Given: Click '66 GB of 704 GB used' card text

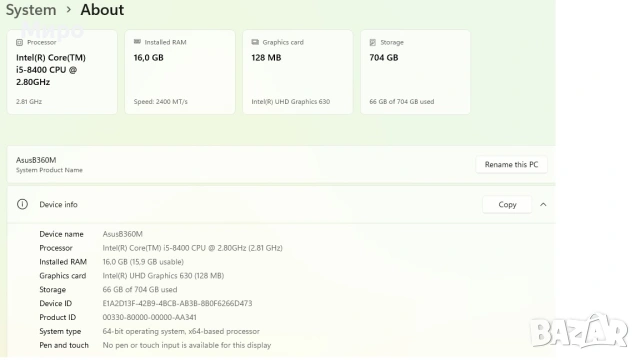Looking at the screenshot, I should click(x=402, y=102).
